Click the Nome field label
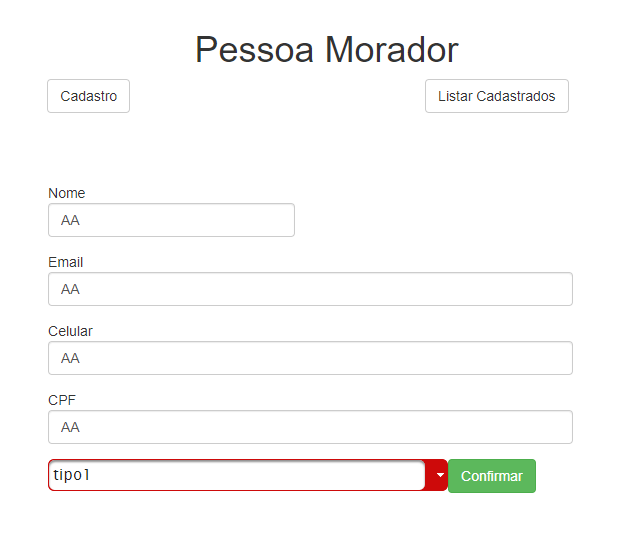This screenshot has height=555, width=630. tap(67, 193)
